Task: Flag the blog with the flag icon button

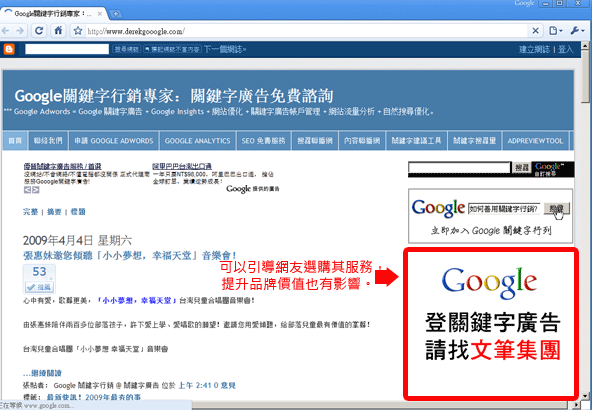Action: tap(172, 49)
